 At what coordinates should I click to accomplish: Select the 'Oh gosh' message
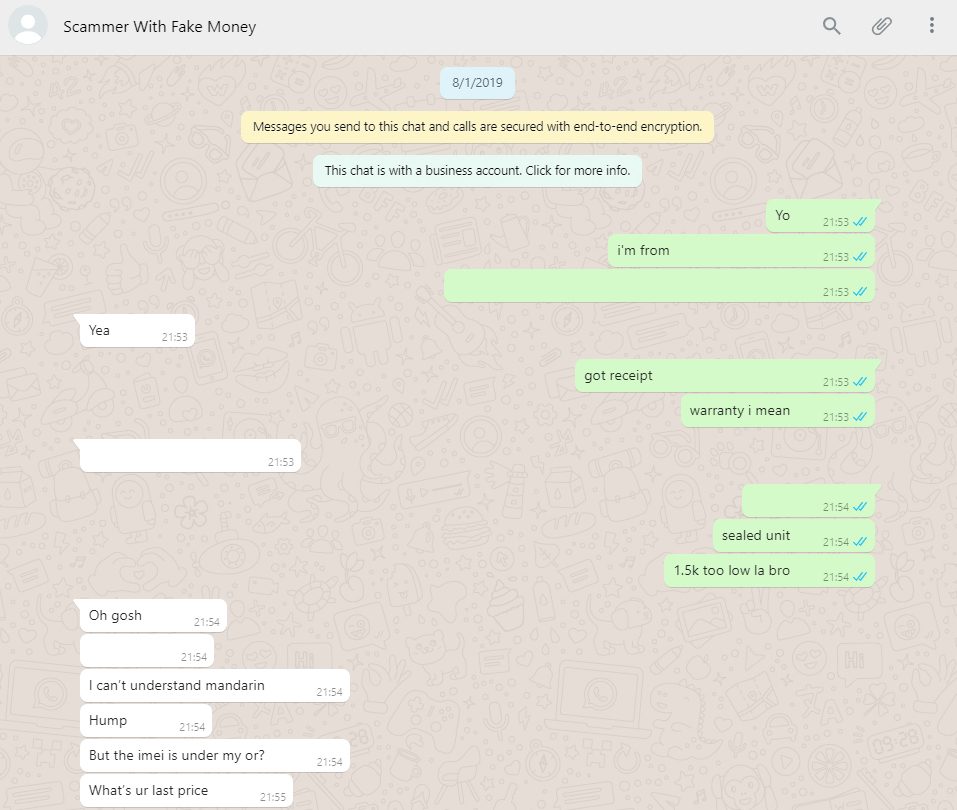click(153, 616)
